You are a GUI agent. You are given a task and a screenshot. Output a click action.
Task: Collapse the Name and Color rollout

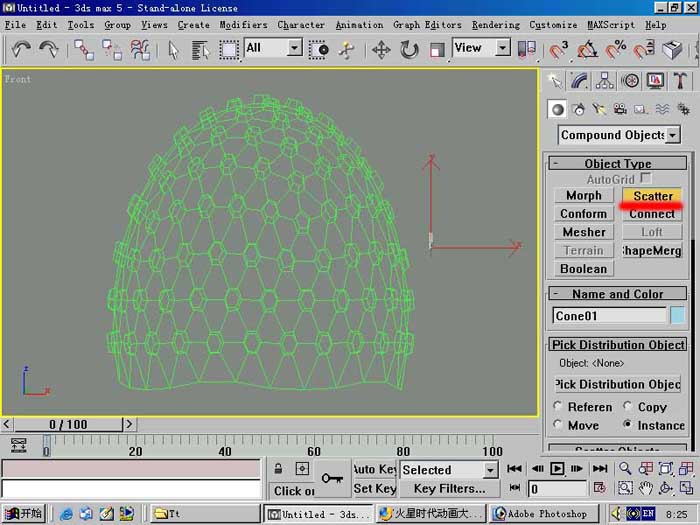point(617,294)
